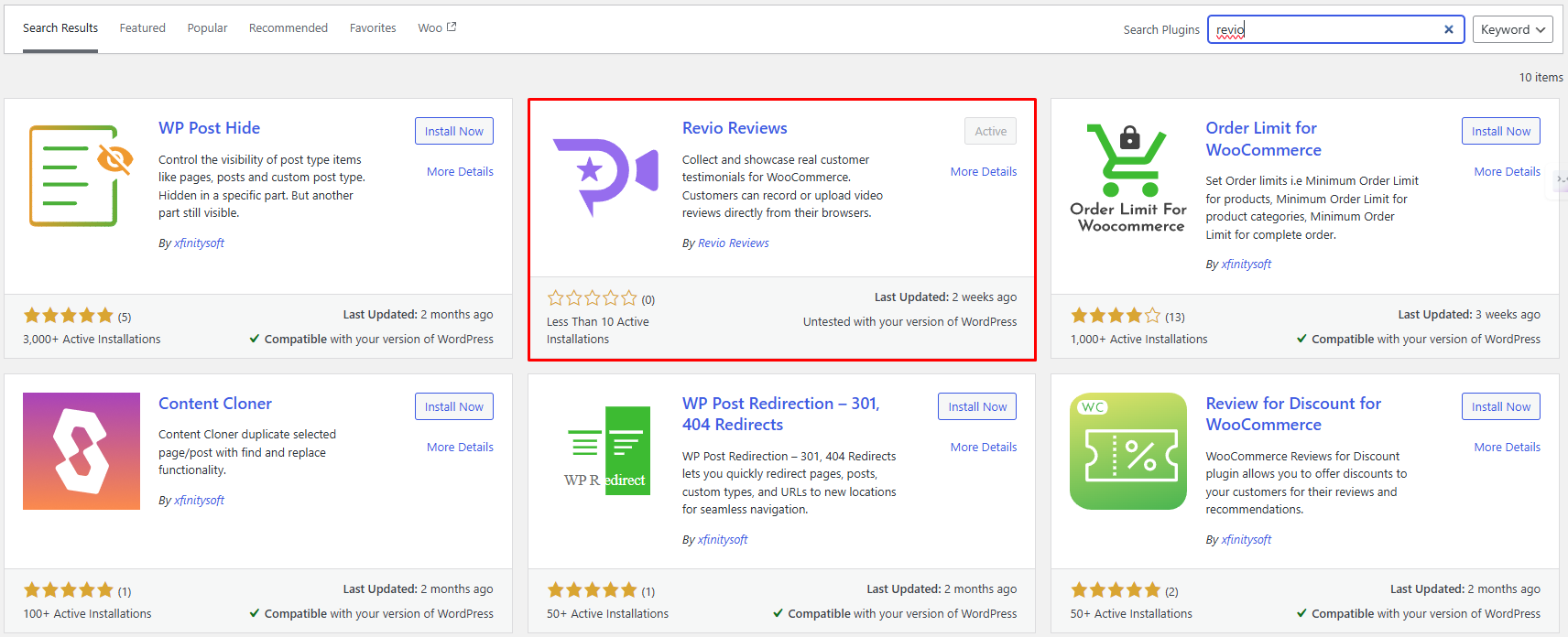Click Install Now for WP Post Hide
This screenshot has width=1568, height=637.
click(x=454, y=131)
